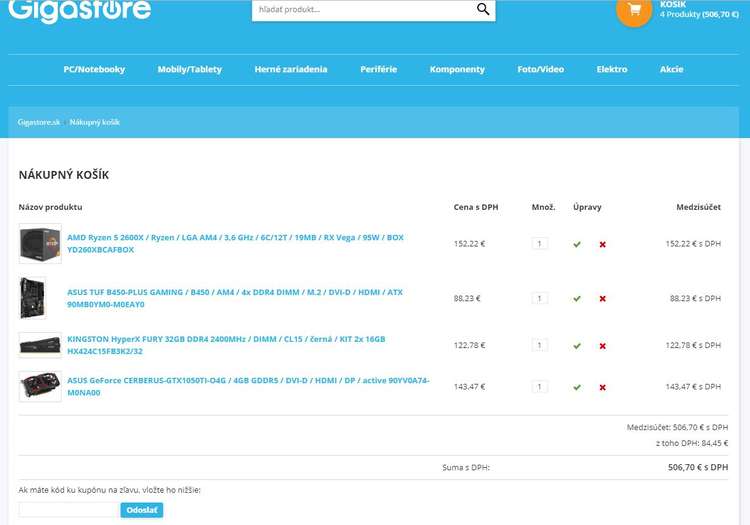The image size is (750, 525).
Task: Click Nákupný košík breadcrumb link
Action: [95, 122]
